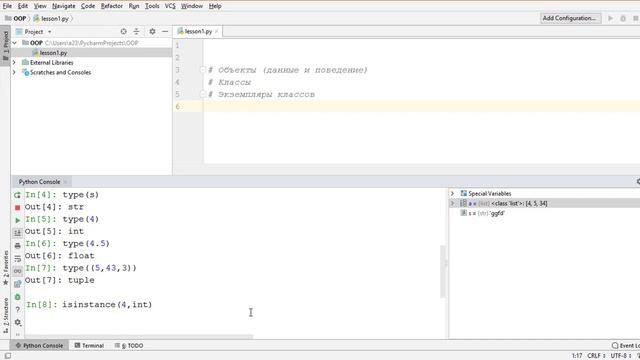640x360 pixels.
Task: Click the Debug toolbar bug icon
Action: pos(623,18)
